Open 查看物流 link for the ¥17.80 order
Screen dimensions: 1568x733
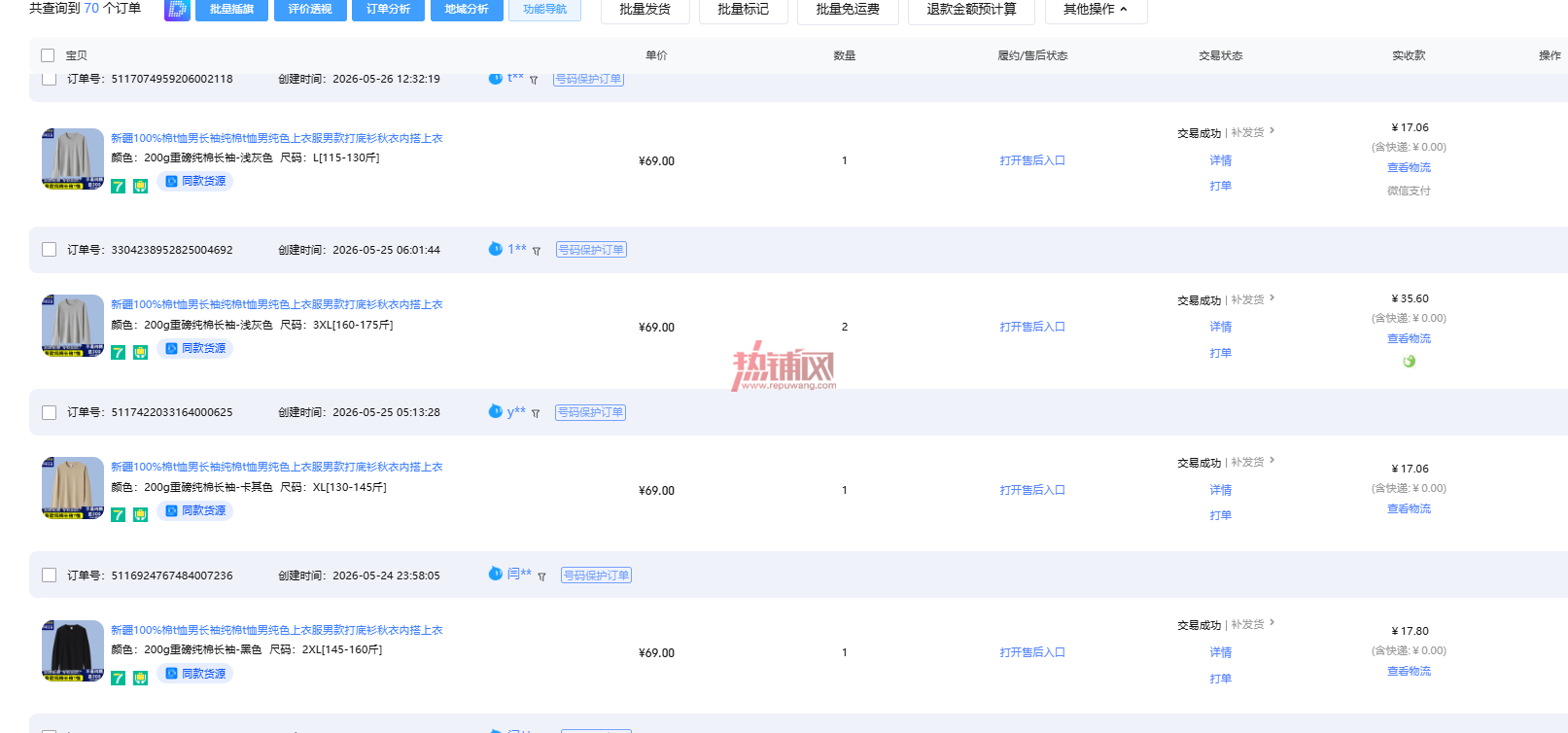1409,672
